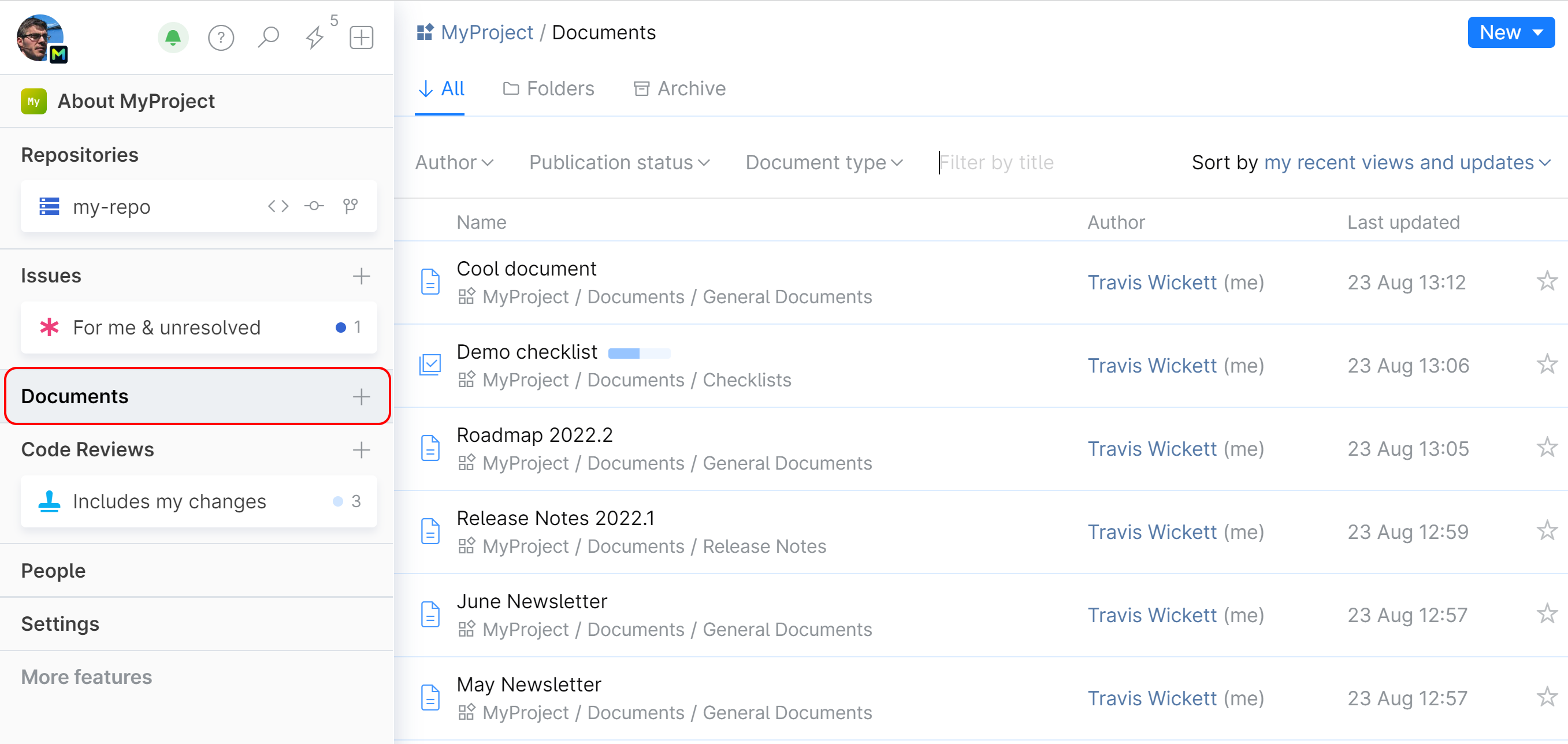Create a new document with the Documents plus icon

[361, 397]
